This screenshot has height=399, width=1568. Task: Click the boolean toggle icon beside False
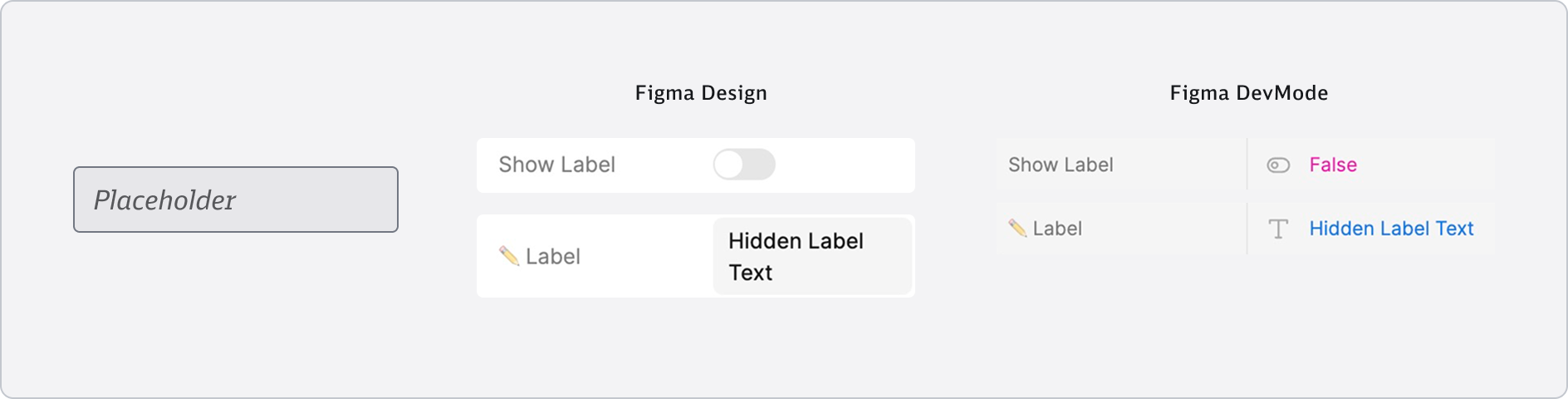point(1278,165)
